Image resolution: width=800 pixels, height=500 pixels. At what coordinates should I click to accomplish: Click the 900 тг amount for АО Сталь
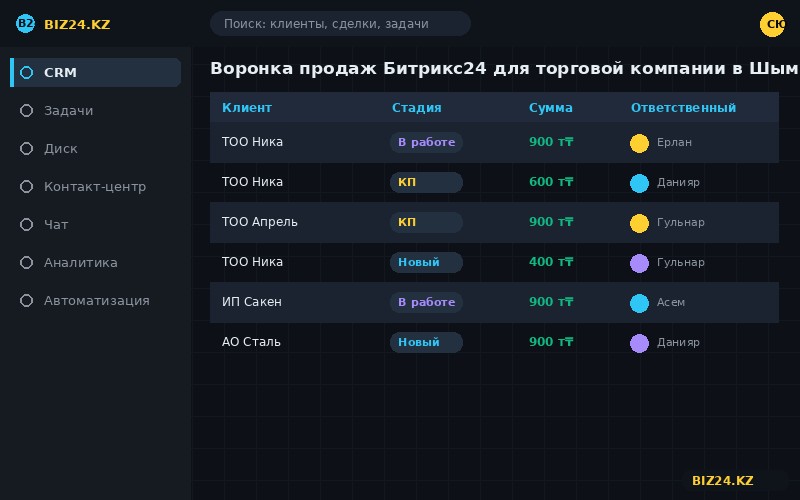pyautogui.click(x=551, y=342)
